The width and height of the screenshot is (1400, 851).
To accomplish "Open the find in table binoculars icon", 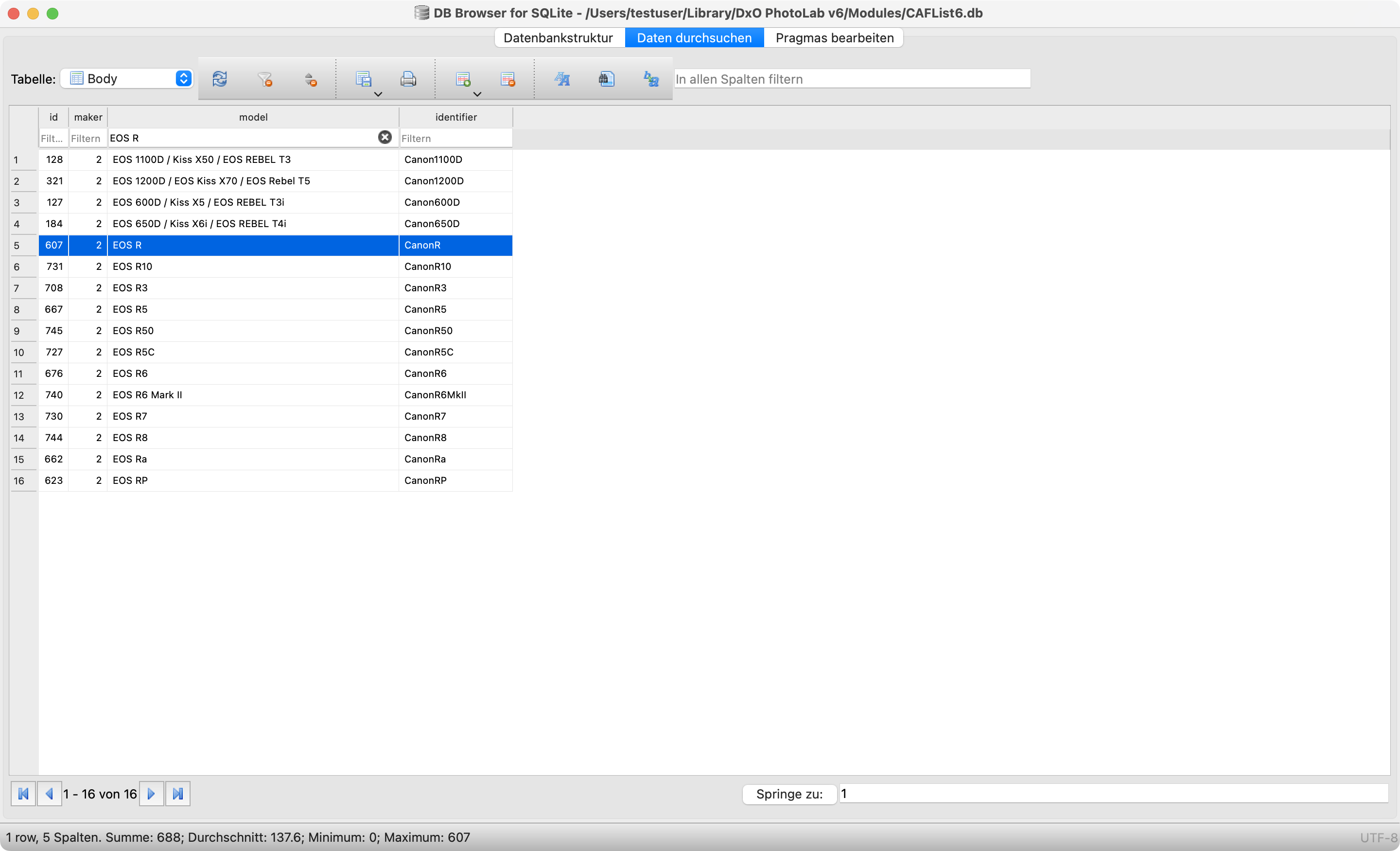I will (606, 79).
